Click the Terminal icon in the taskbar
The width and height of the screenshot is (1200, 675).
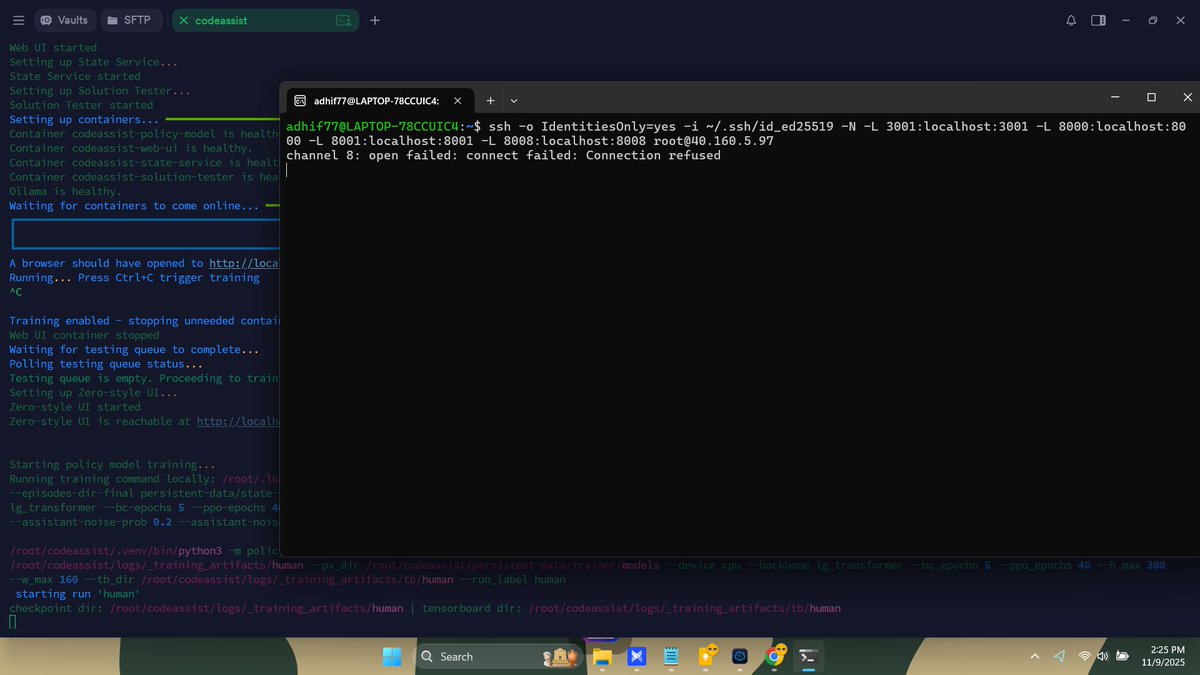[809, 656]
